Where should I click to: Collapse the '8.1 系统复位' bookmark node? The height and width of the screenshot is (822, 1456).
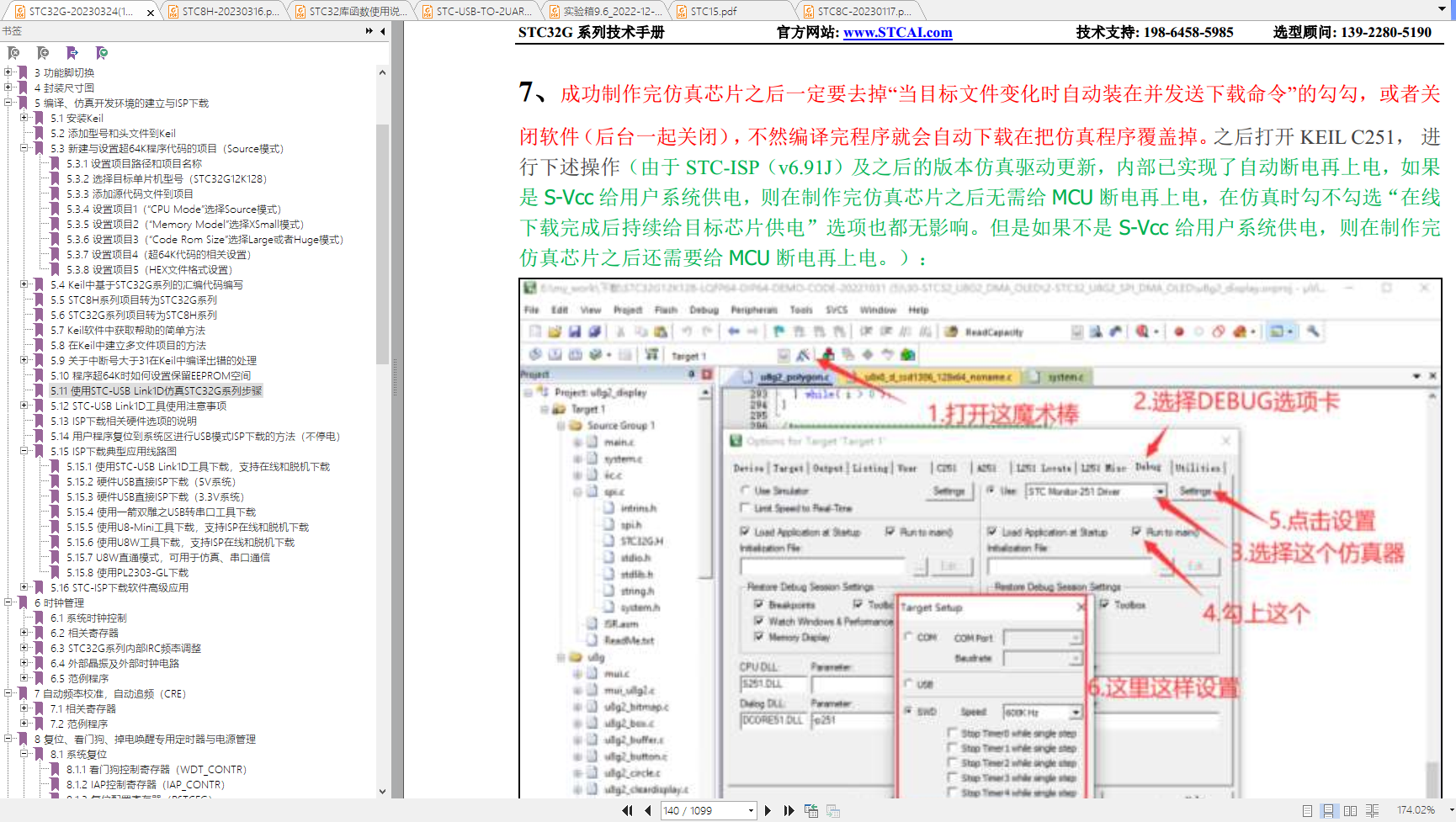[x=24, y=754]
